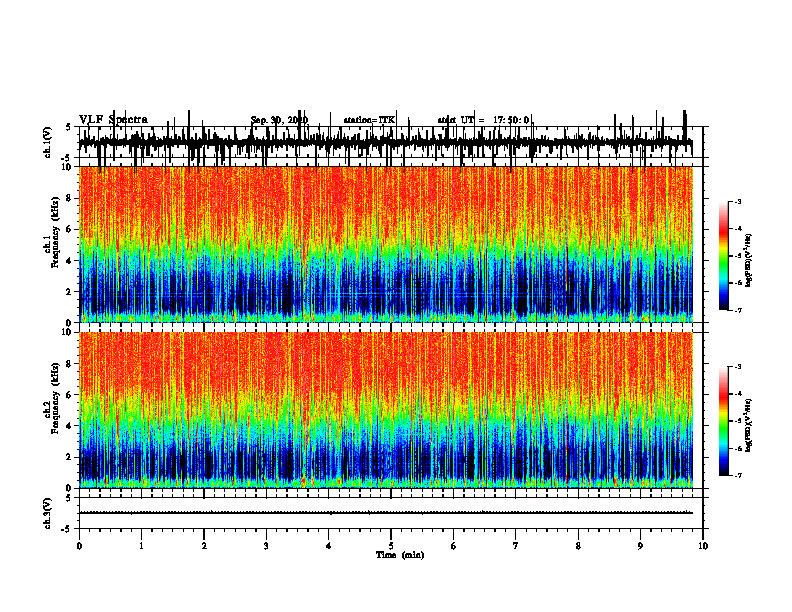Click the 'station=ITK' header label
The image size is (792, 612).
(369, 120)
